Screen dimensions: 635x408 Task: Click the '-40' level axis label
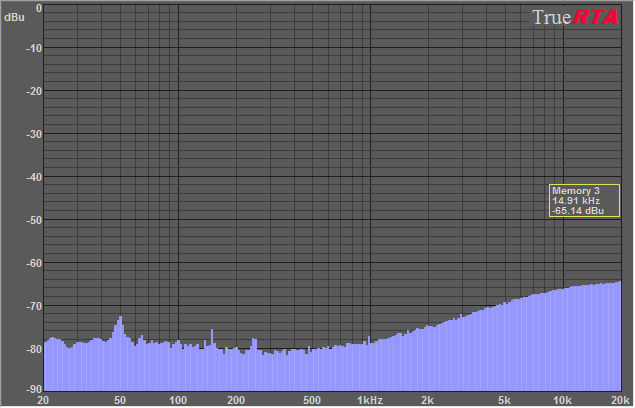[x=34, y=177]
